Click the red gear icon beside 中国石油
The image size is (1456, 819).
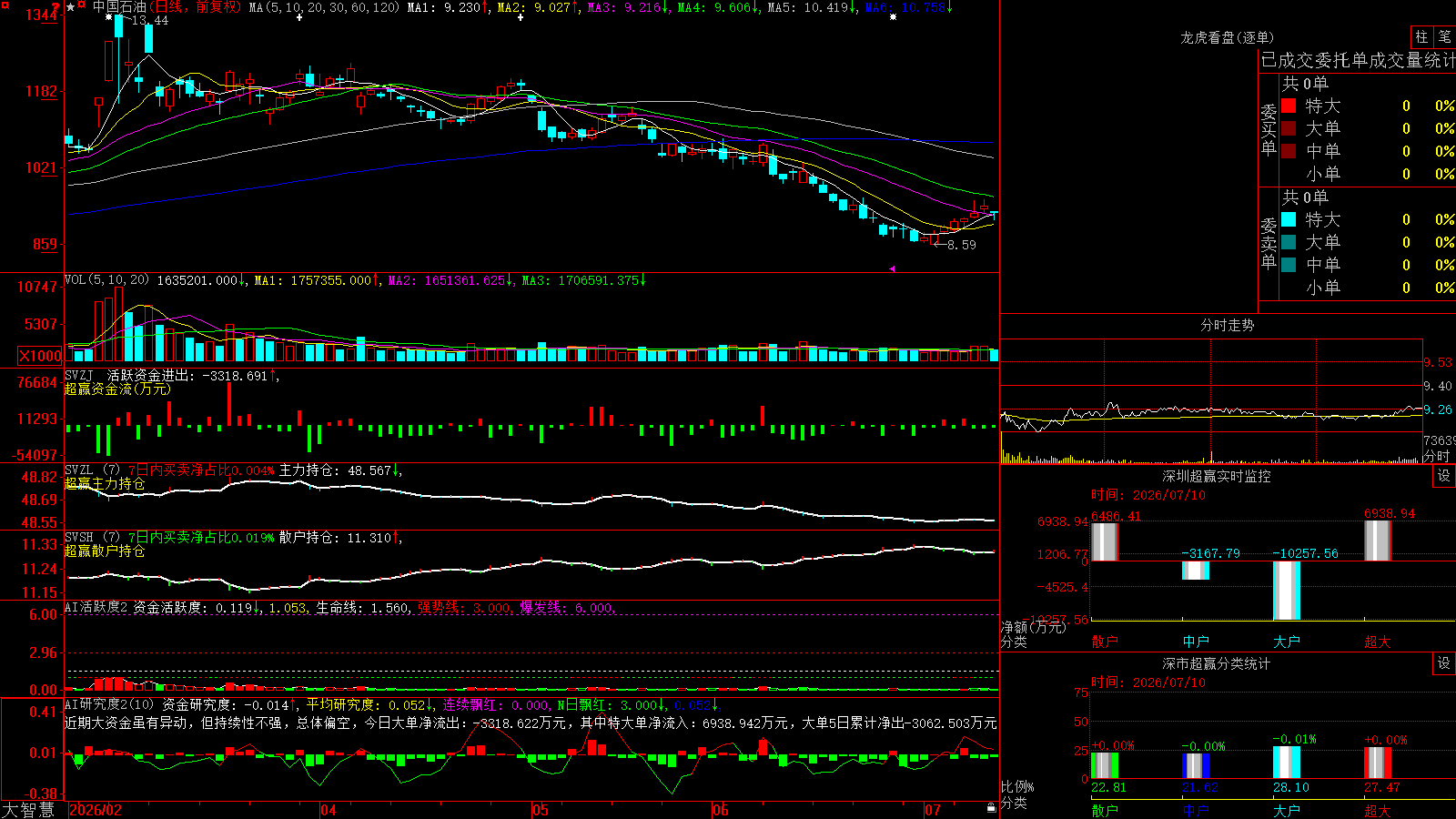[82, 6]
